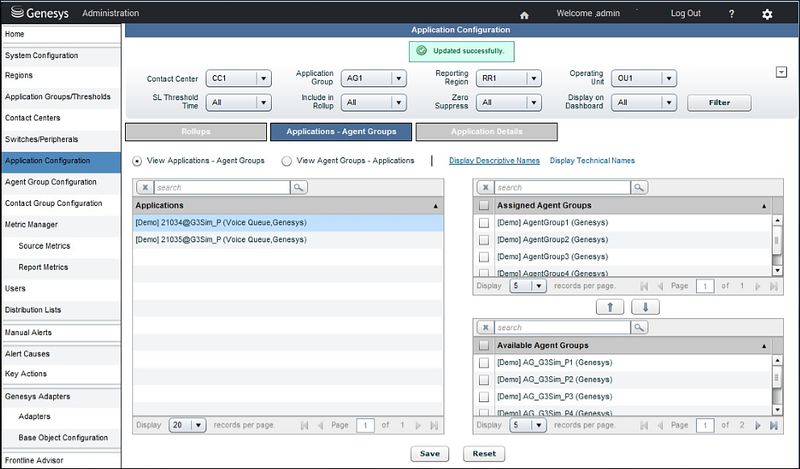The image size is (800, 469).
Task: Click the Available Agent Groups vertical scrollbar
Action: coord(777,385)
